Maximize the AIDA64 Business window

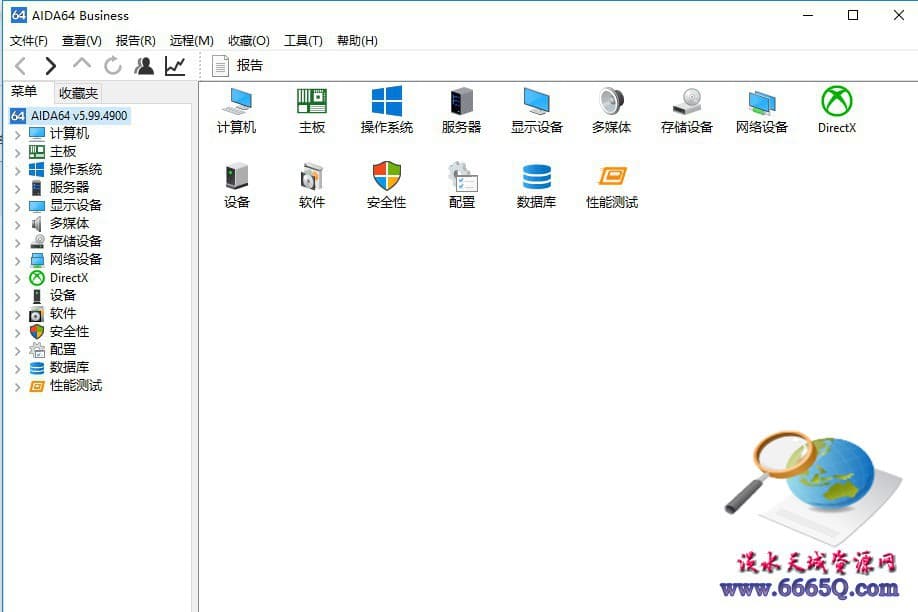pos(853,15)
